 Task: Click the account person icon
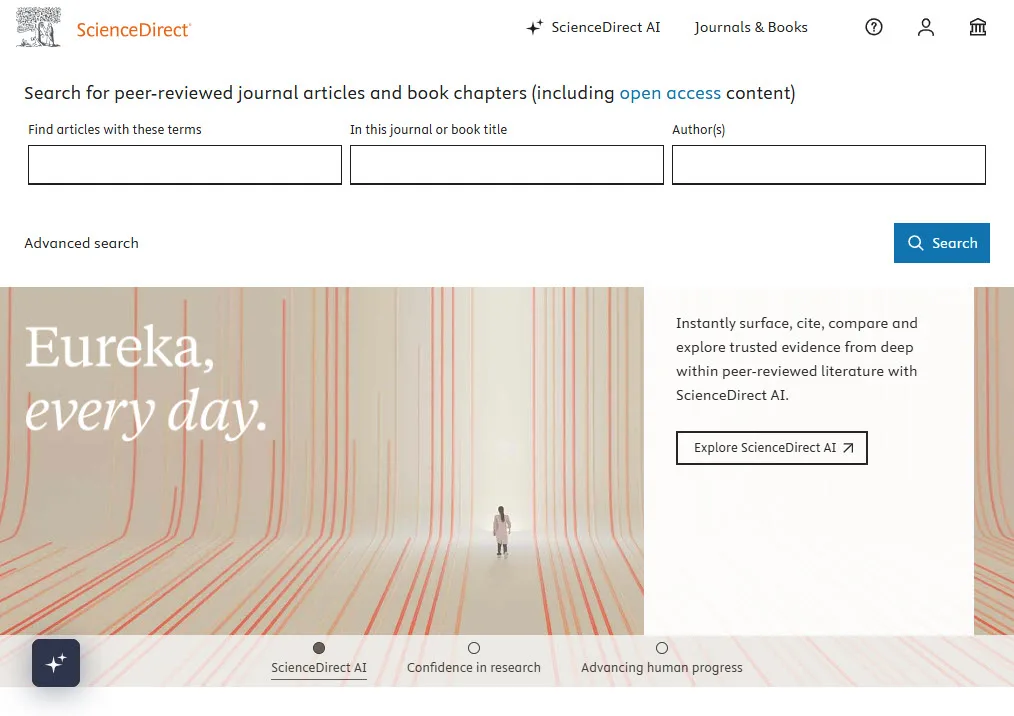pos(925,27)
